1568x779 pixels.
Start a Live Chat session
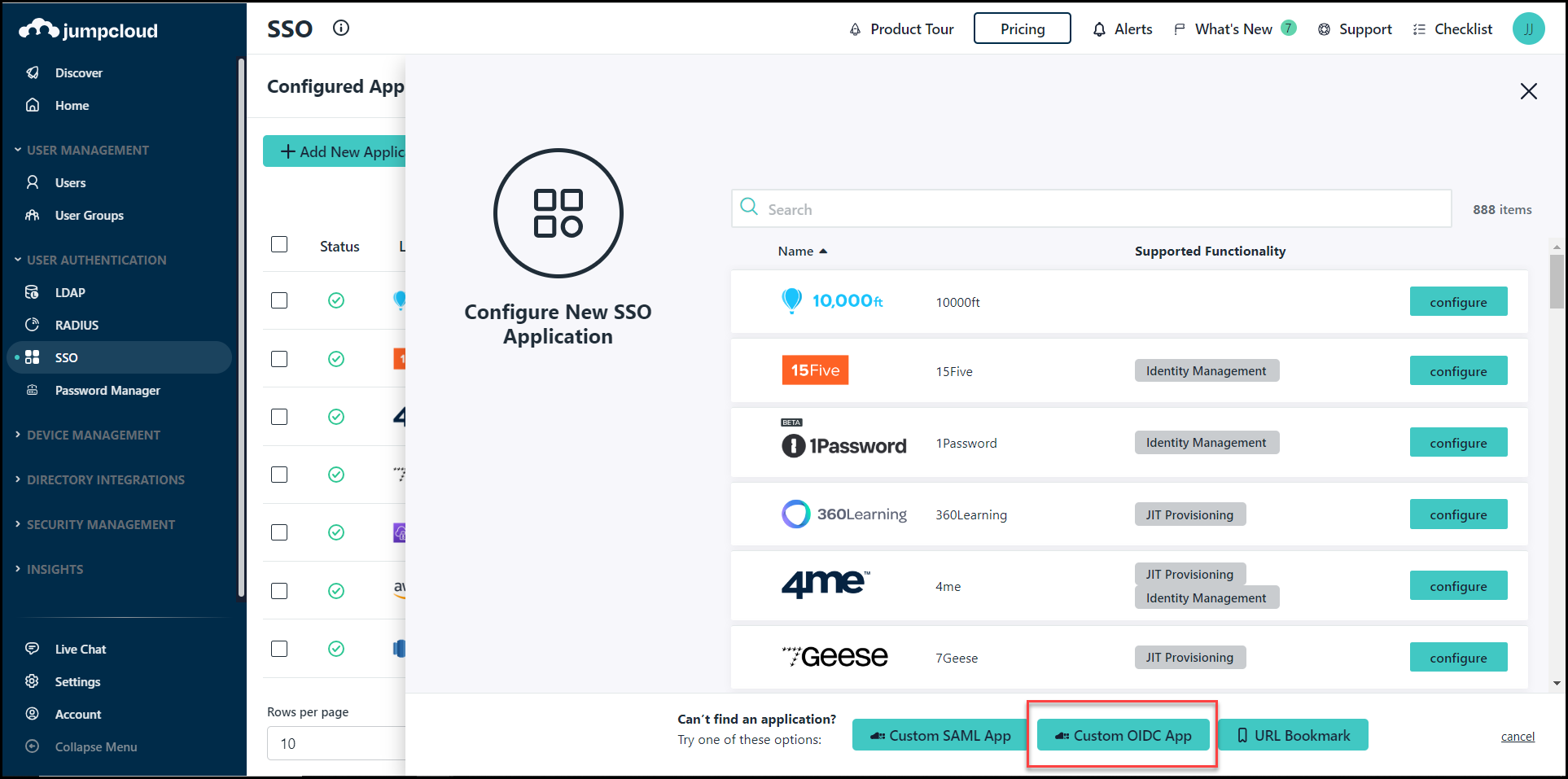(80, 649)
